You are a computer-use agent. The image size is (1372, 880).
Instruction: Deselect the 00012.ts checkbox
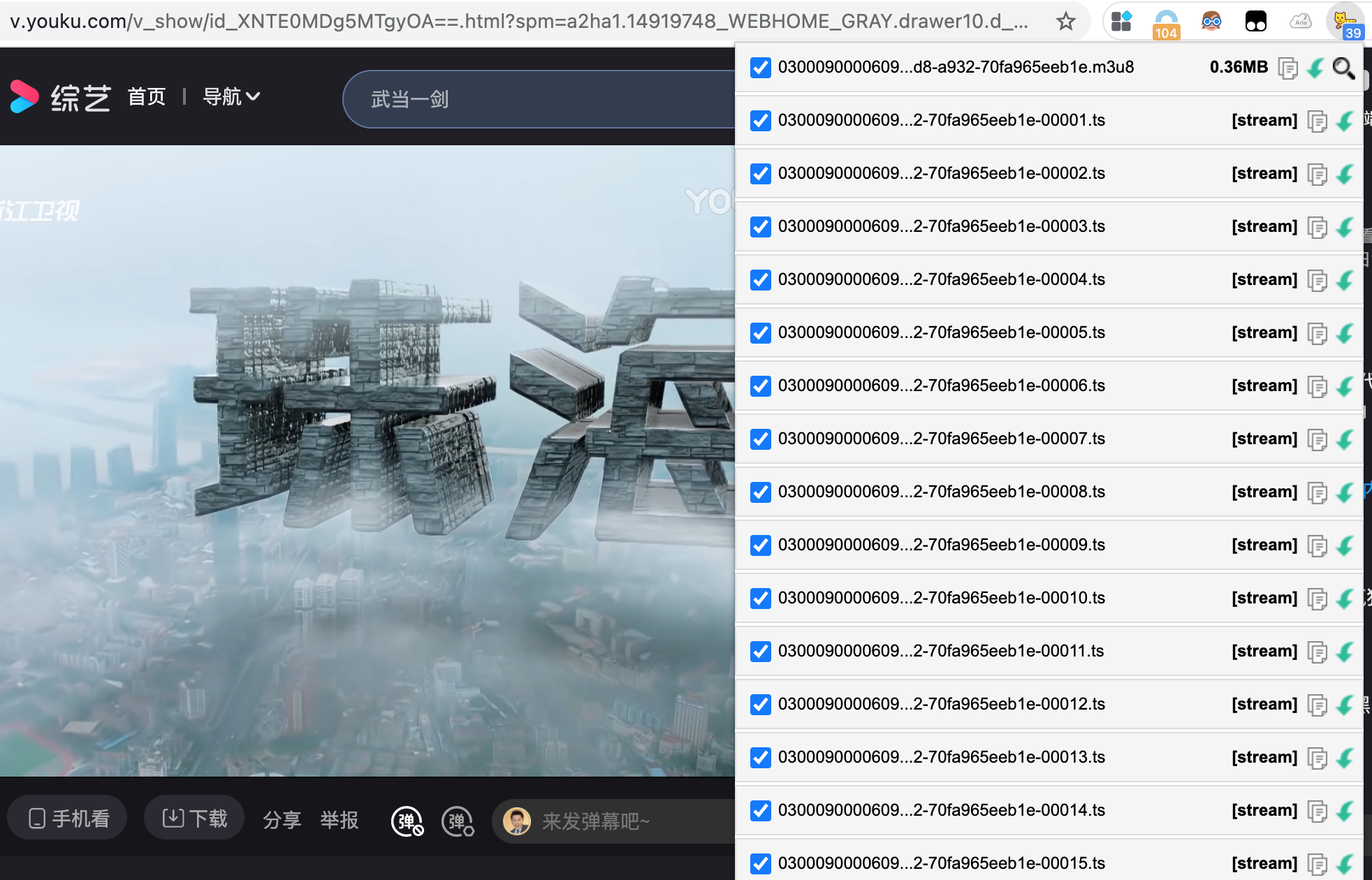pyautogui.click(x=760, y=705)
